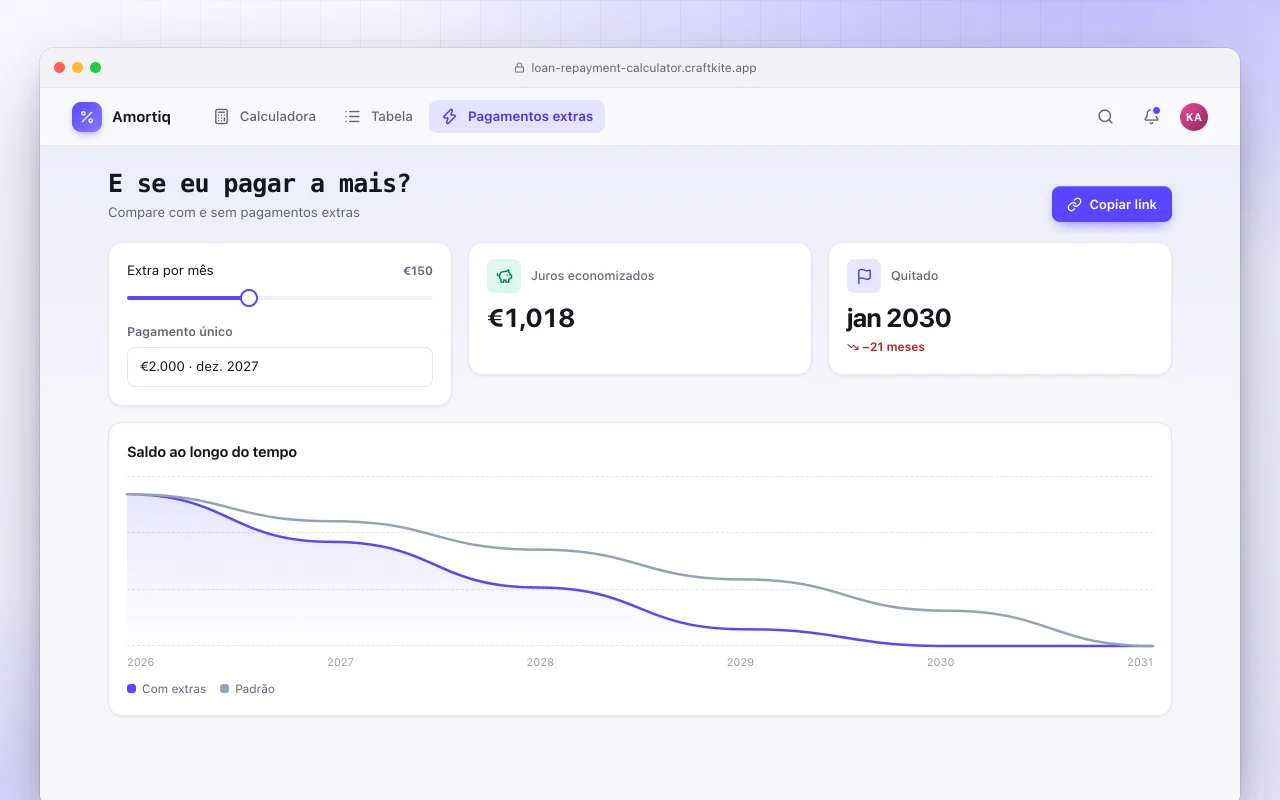Click the Saldo ao longo do tempo heading
Viewport: 1280px width, 800px height.
pyautogui.click(x=212, y=452)
